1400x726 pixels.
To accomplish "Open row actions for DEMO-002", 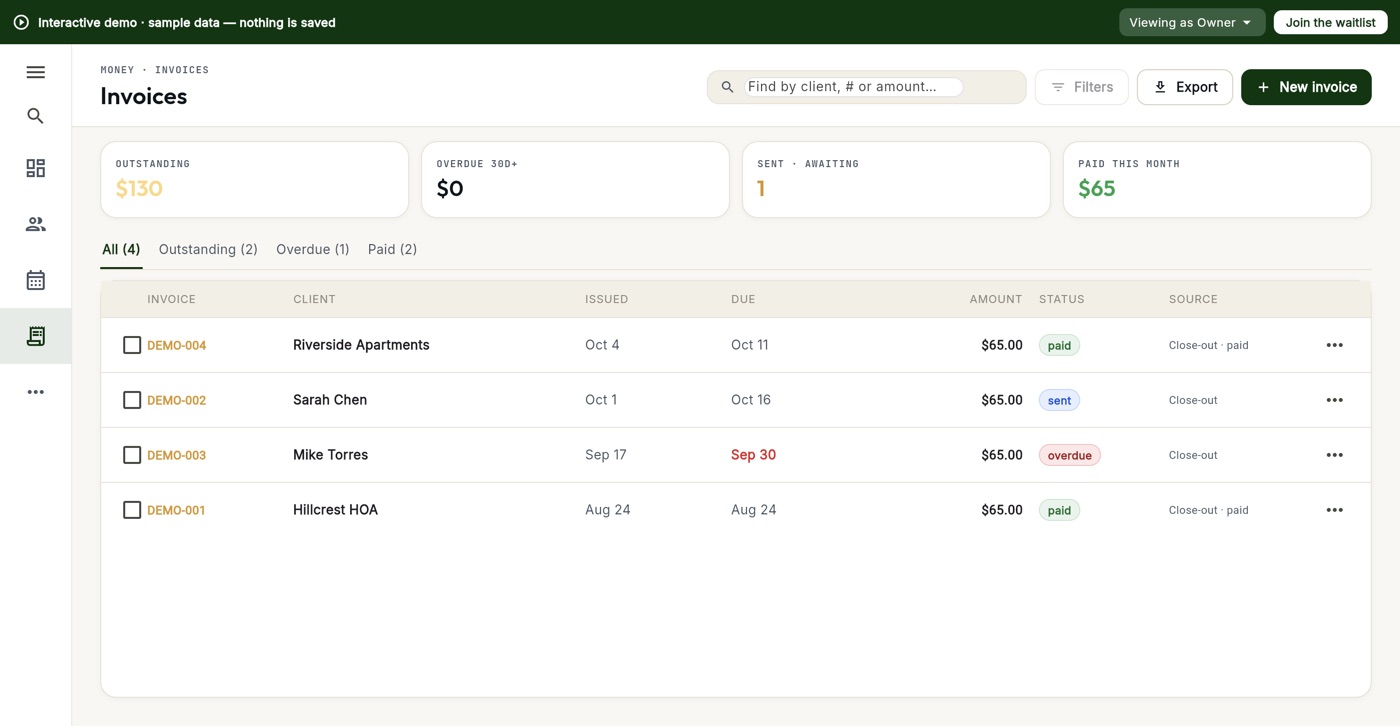I will (1335, 400).
